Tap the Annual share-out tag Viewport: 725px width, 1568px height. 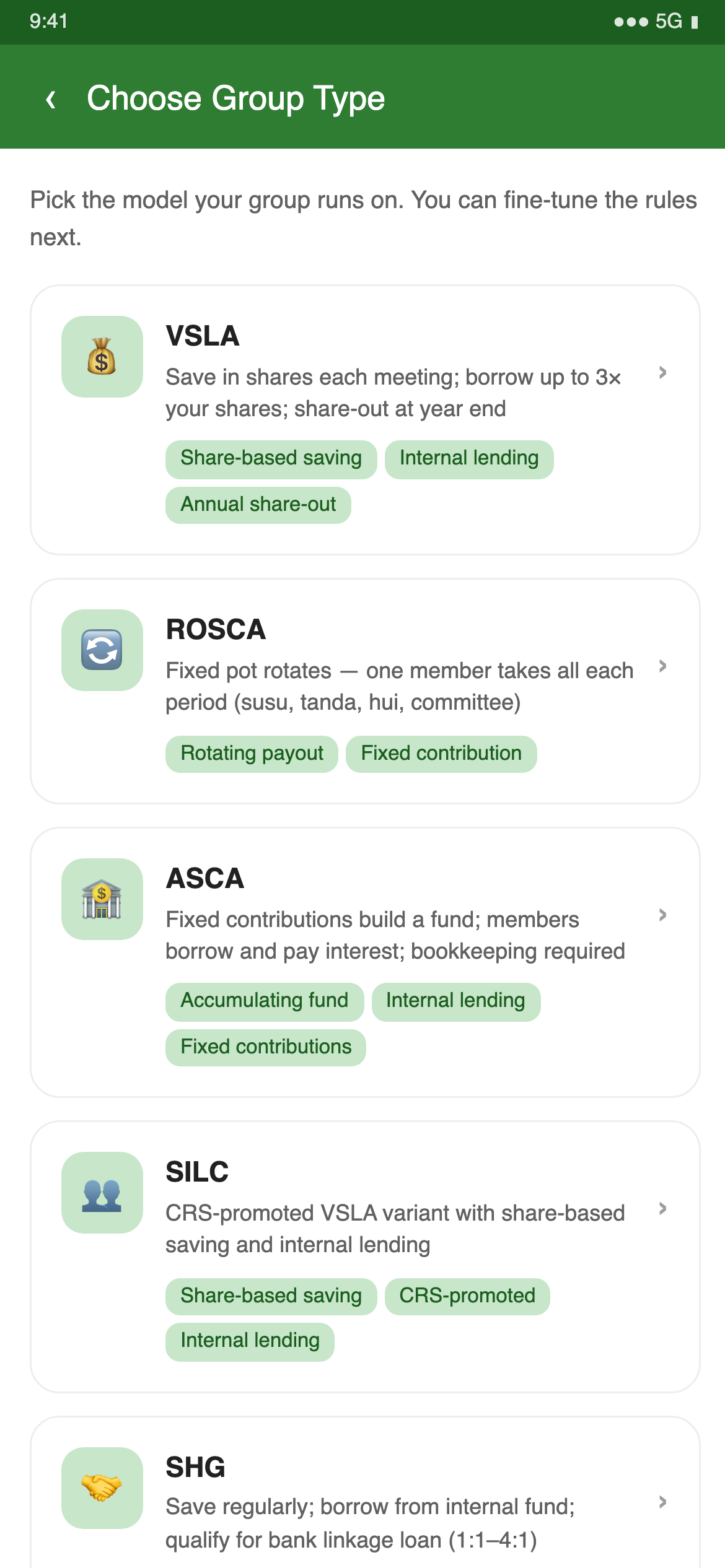tap(258, 505)
